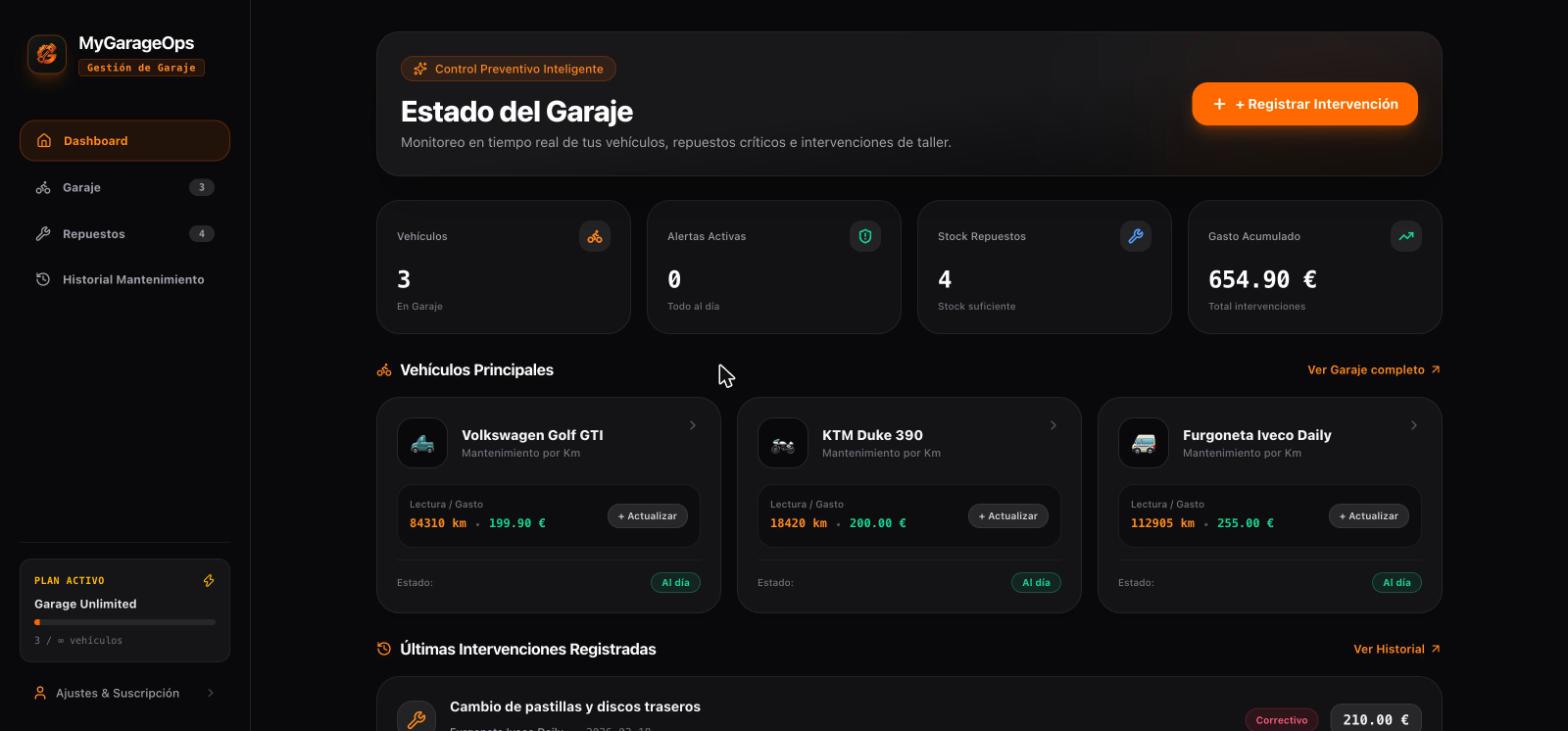This screenshot has height=731, width=1568.
Task: Click the 112905 km reading
Action: tap(1162, 523)
